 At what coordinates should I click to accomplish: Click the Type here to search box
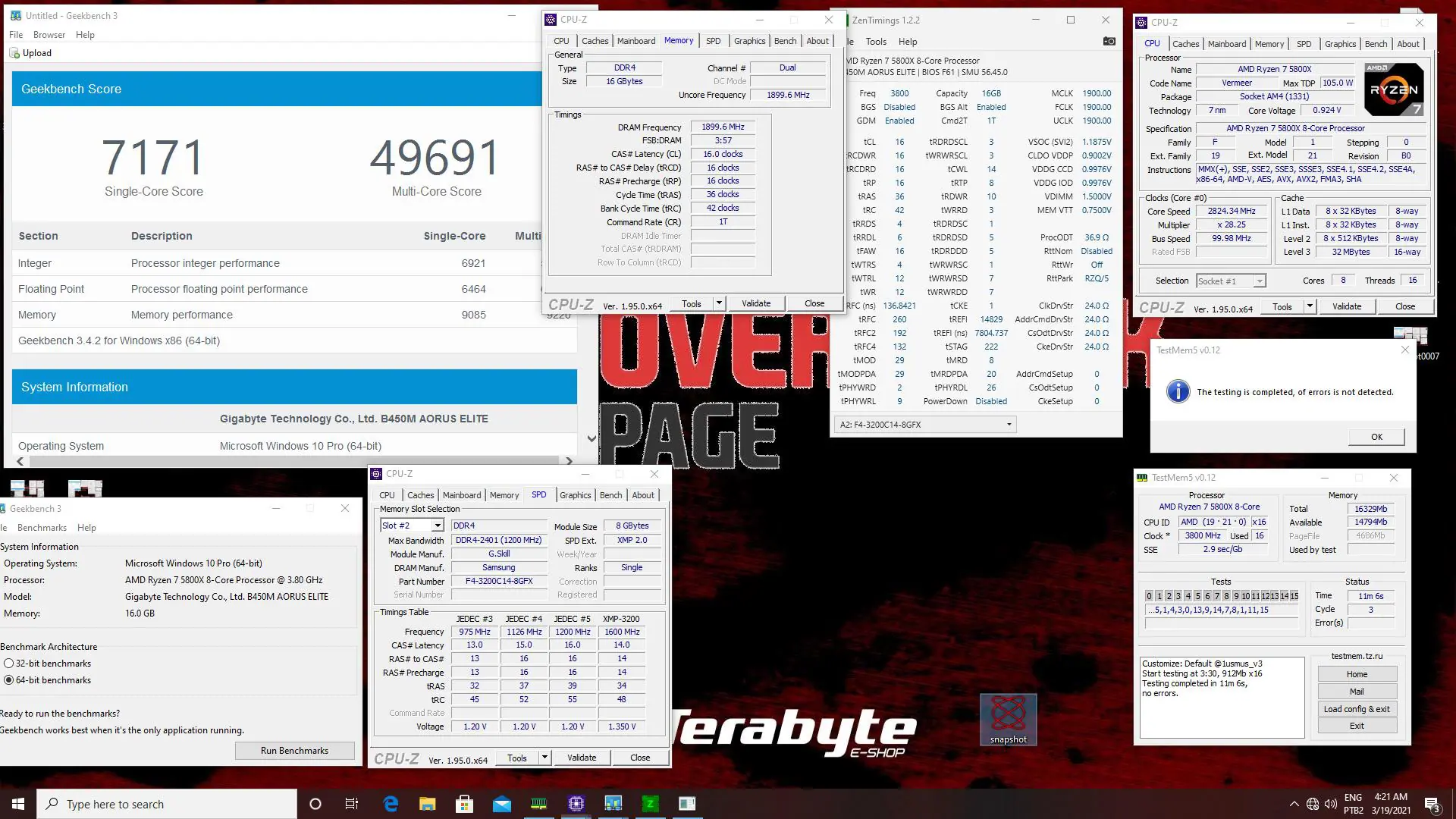(x=167, y=804)
